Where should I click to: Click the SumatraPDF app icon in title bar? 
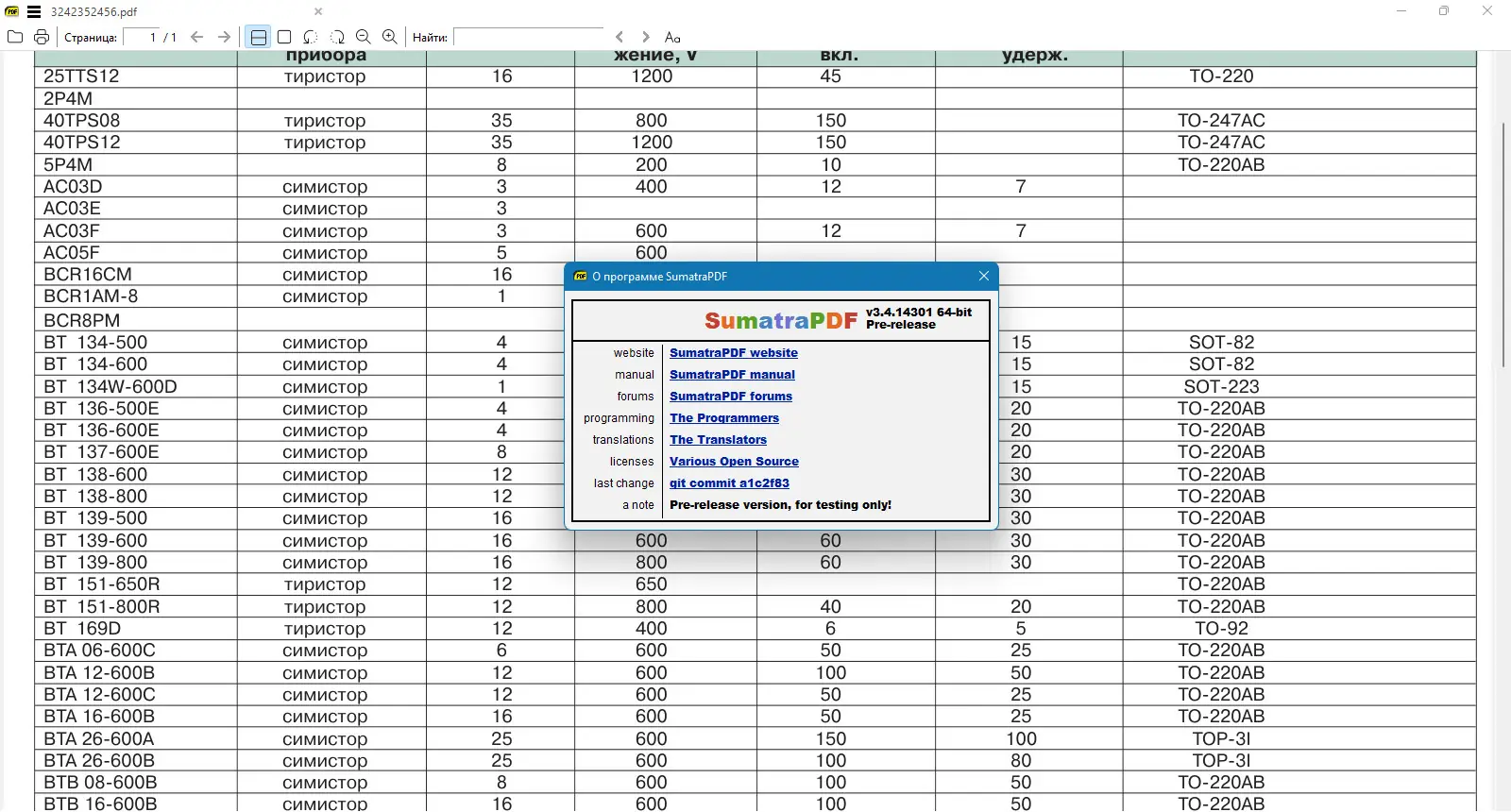click(x=12, y=11)
